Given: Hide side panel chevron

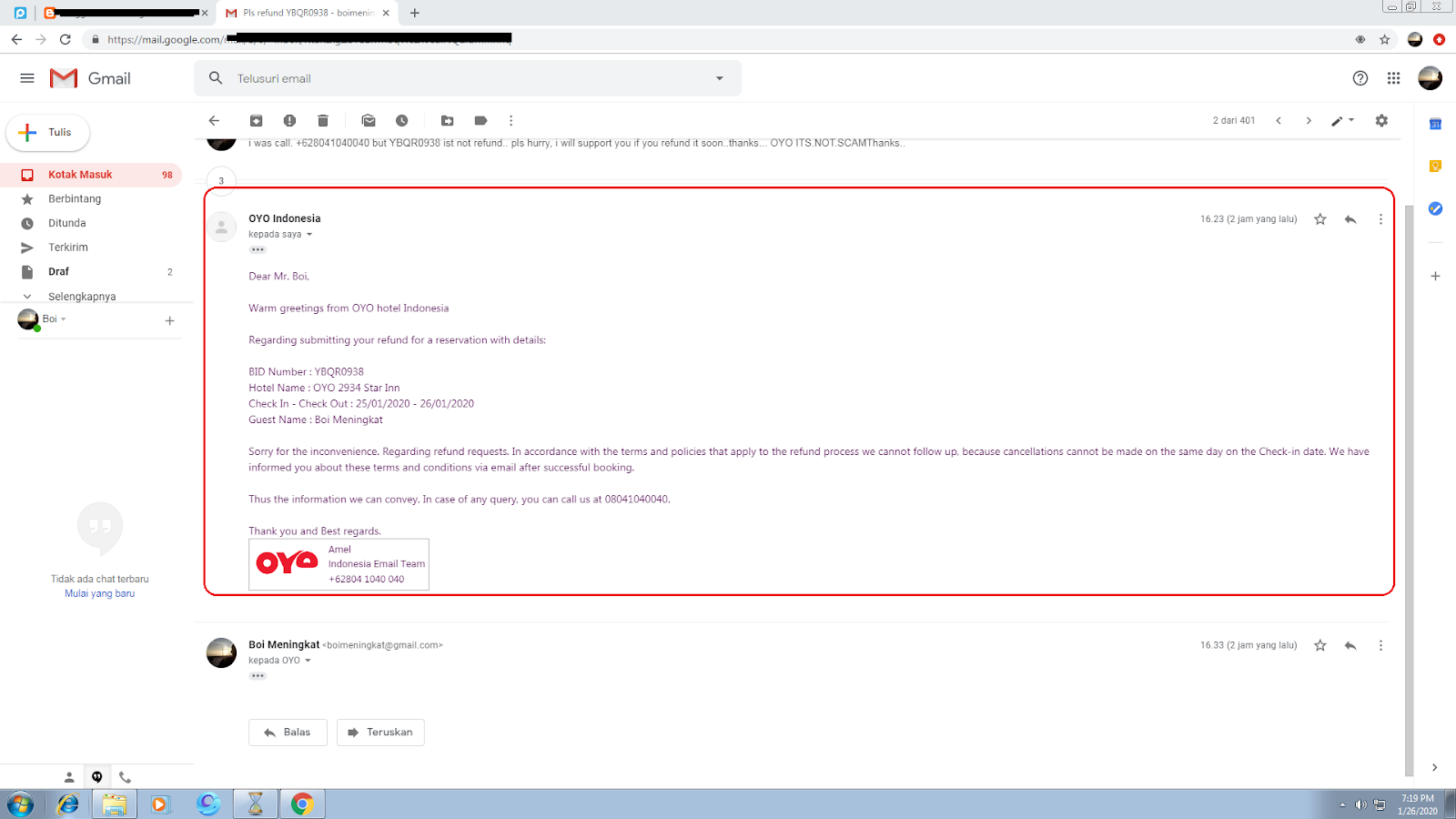Looking at the screenshot, I should 1435,767.
